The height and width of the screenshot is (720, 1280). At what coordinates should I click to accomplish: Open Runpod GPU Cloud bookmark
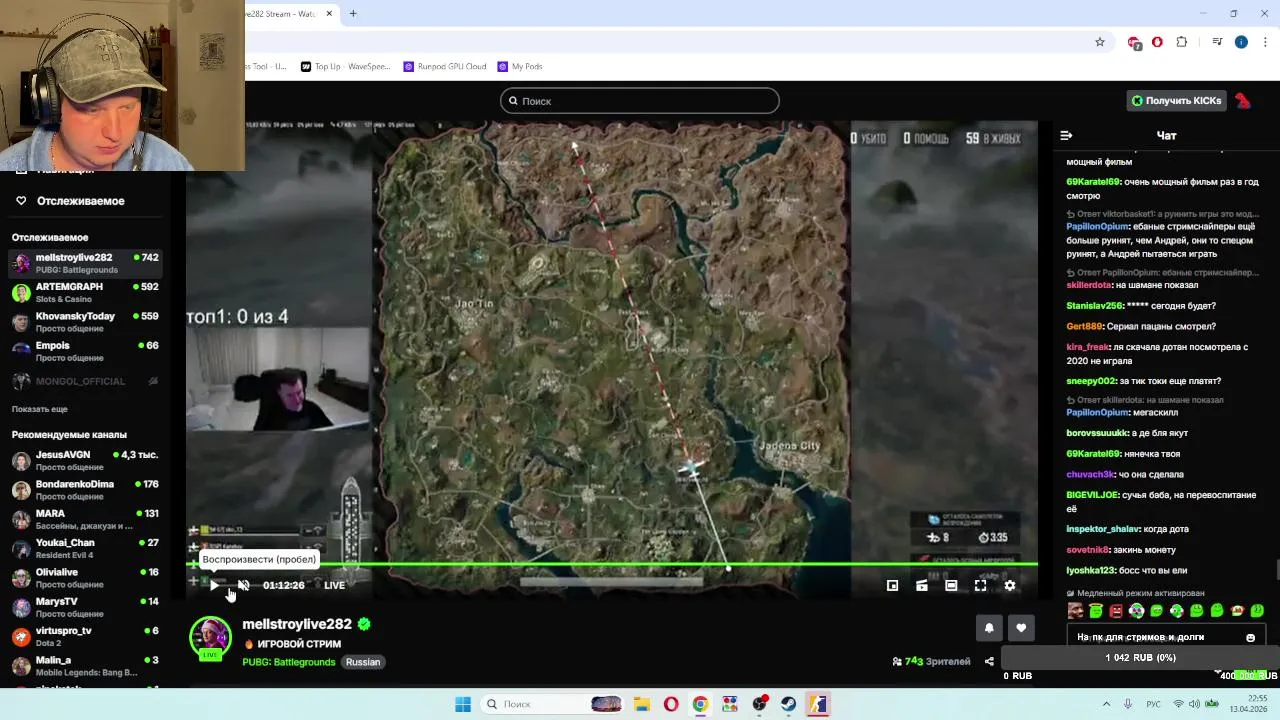445,67
